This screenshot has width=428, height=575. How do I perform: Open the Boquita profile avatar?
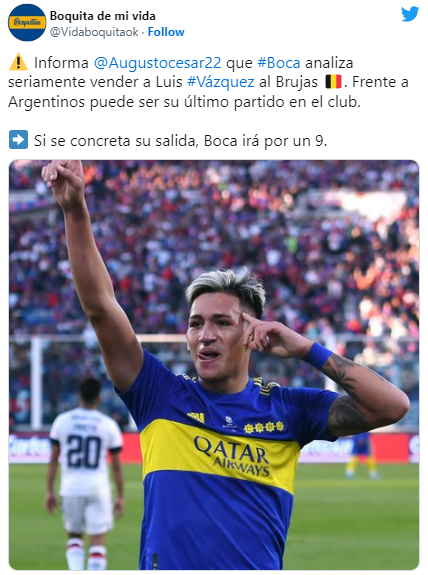(x=27, y=23)
